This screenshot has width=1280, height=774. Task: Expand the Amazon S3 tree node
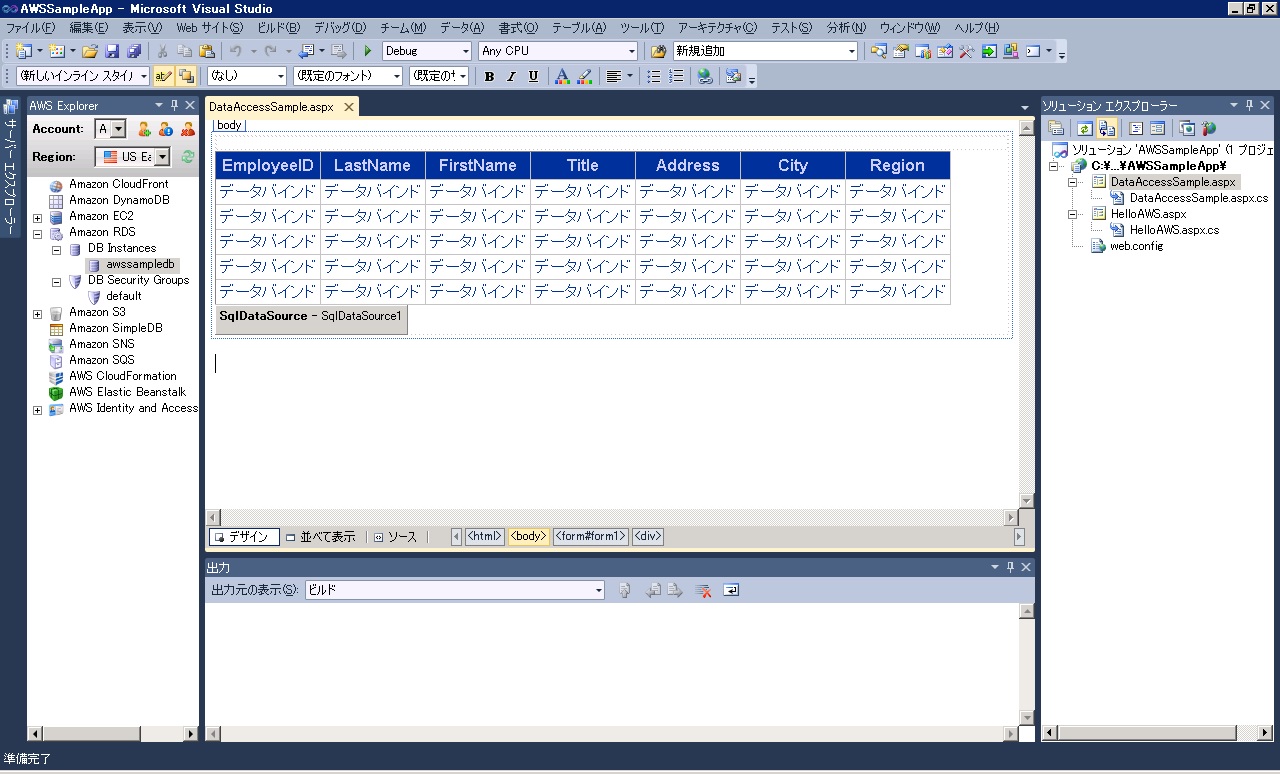(38, 313)
